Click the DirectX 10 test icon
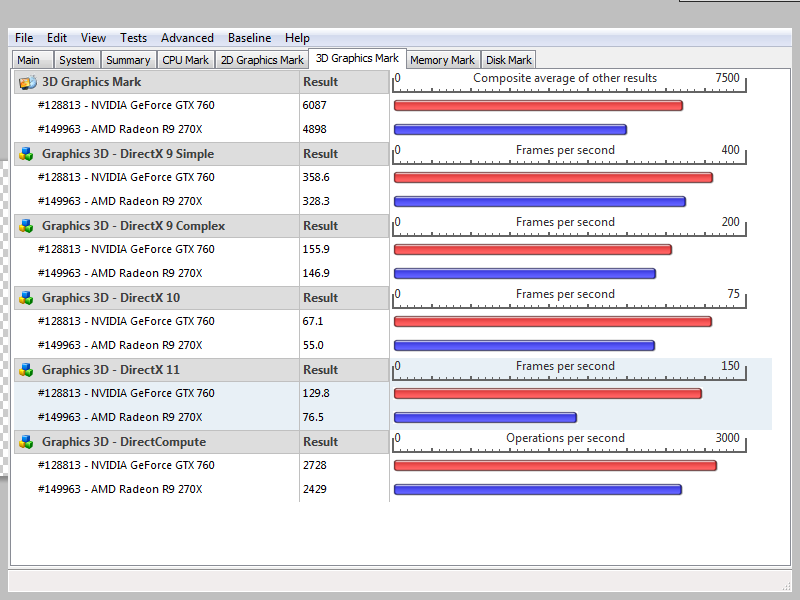The width and height of the screenshot is (800, 600). click(26, 298)
